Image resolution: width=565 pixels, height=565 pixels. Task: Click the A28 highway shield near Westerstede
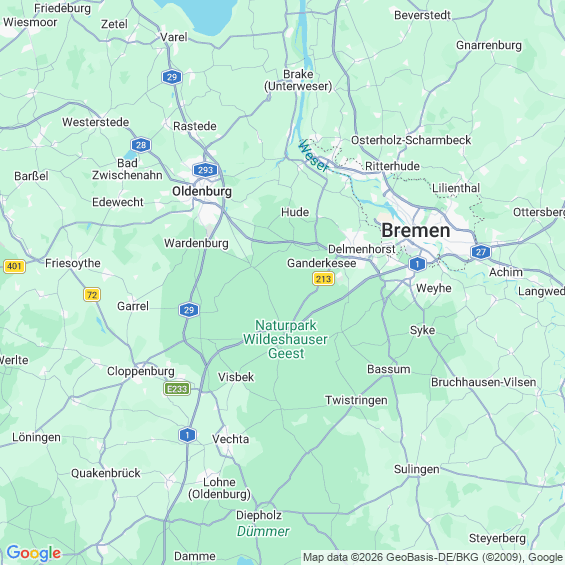click(x=141, y=145)
